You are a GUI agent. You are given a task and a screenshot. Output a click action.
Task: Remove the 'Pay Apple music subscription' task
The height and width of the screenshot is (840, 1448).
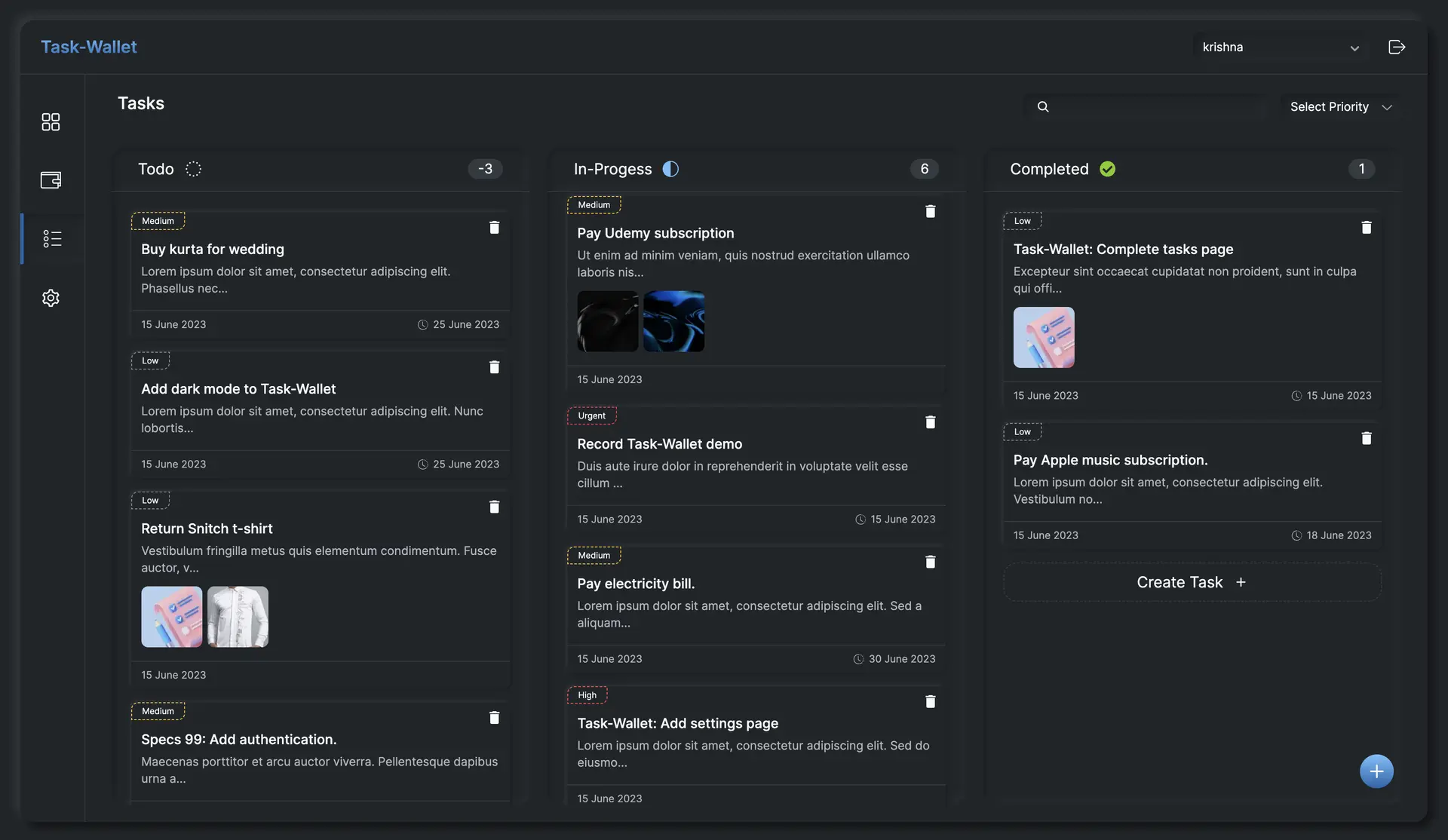[x=1366, y=438]
